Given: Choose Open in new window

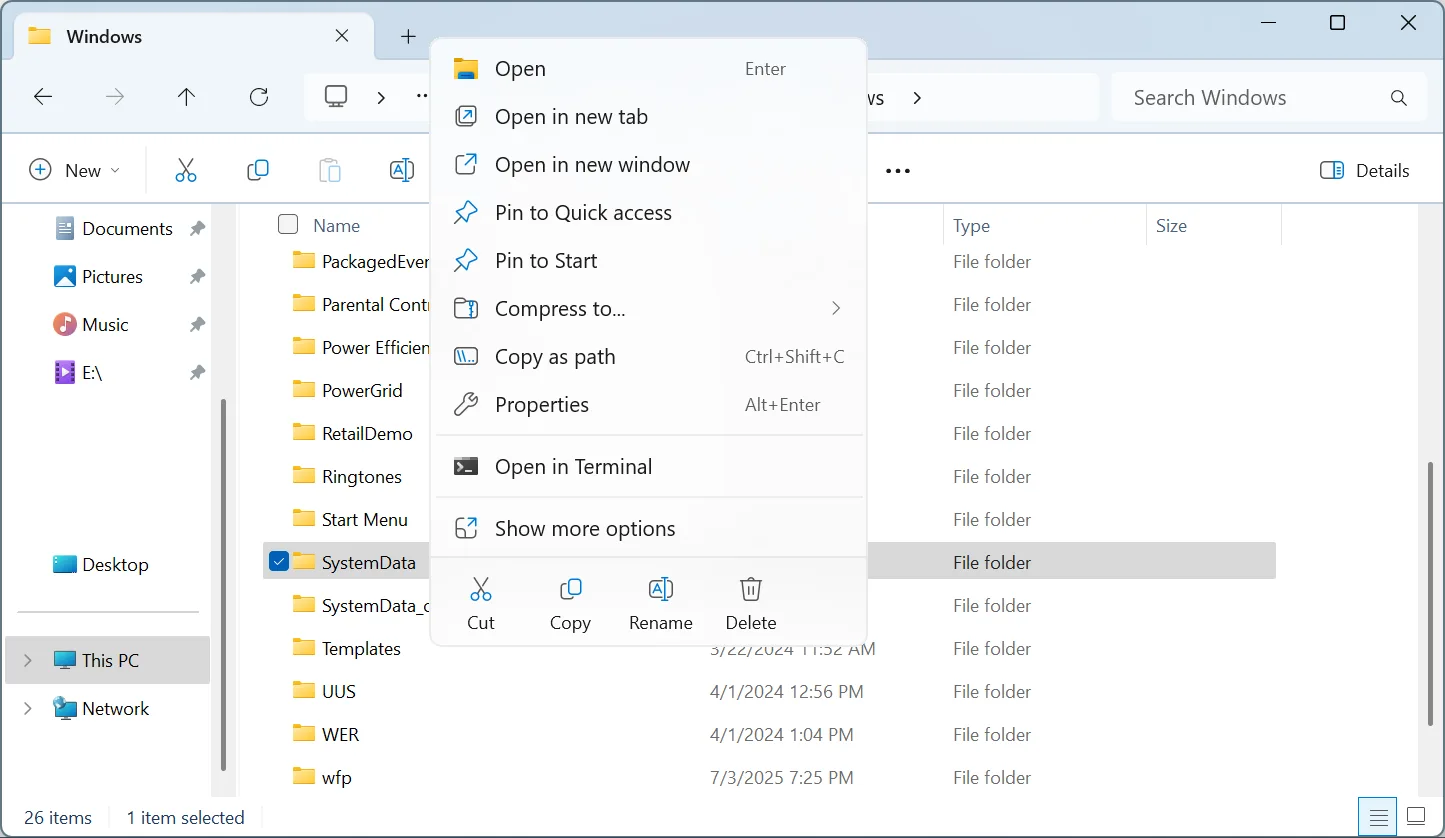Looking at the screenshot, I should (648, 165).
